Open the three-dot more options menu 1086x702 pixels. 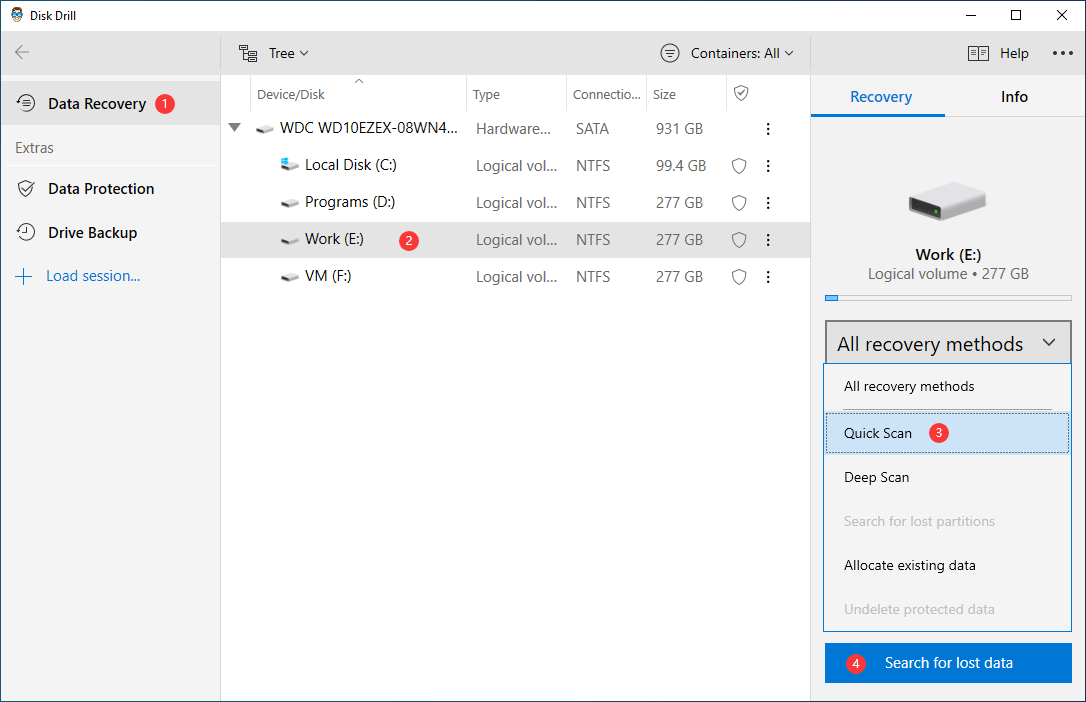[1062, 53]
